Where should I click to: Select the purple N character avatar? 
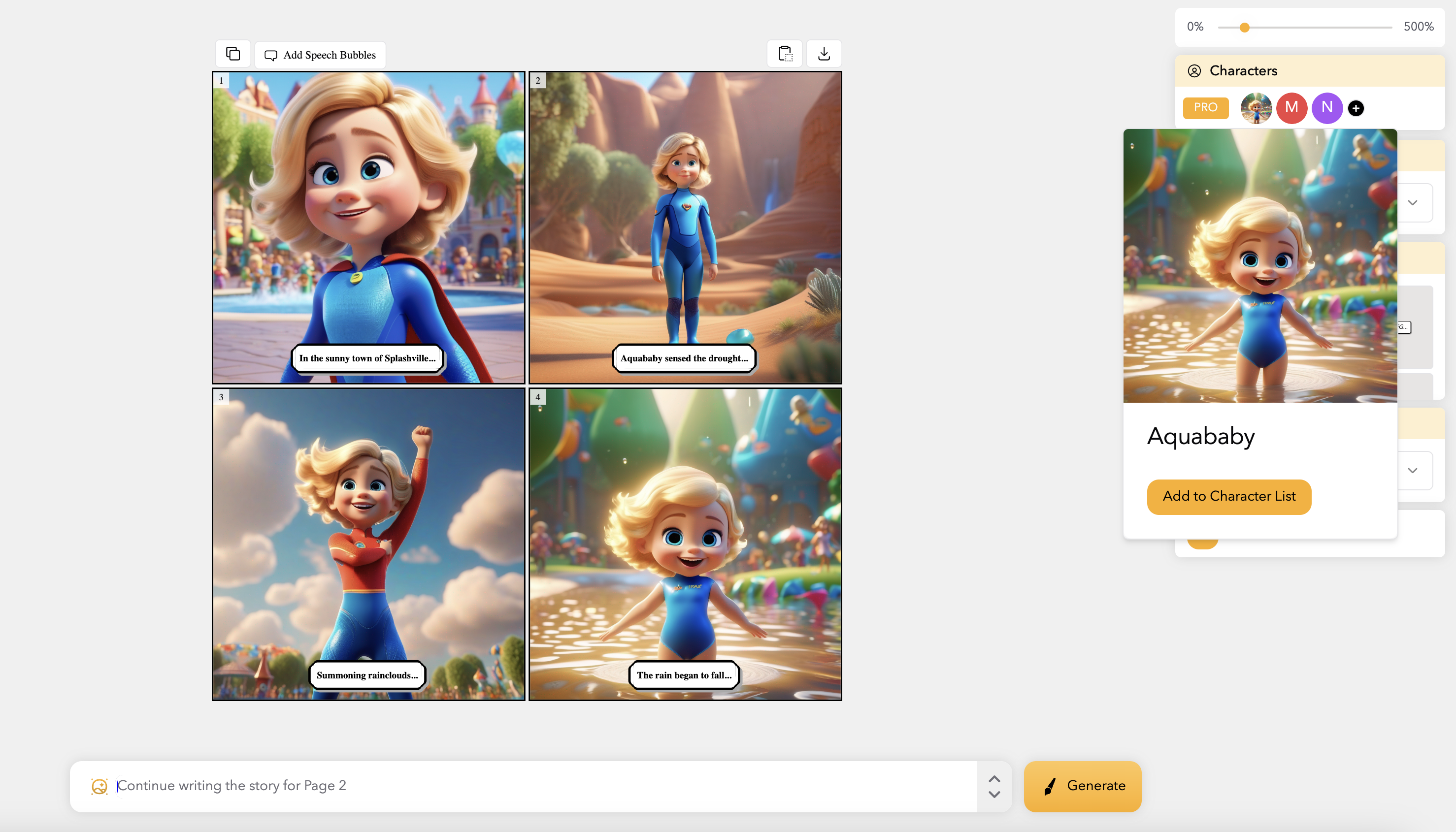(x=1327, y=107)
